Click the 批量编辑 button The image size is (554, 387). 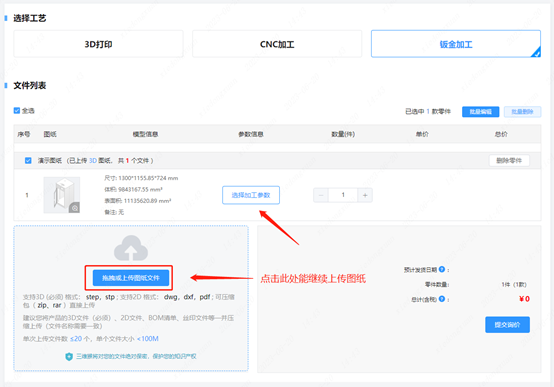tap(481, 112)
